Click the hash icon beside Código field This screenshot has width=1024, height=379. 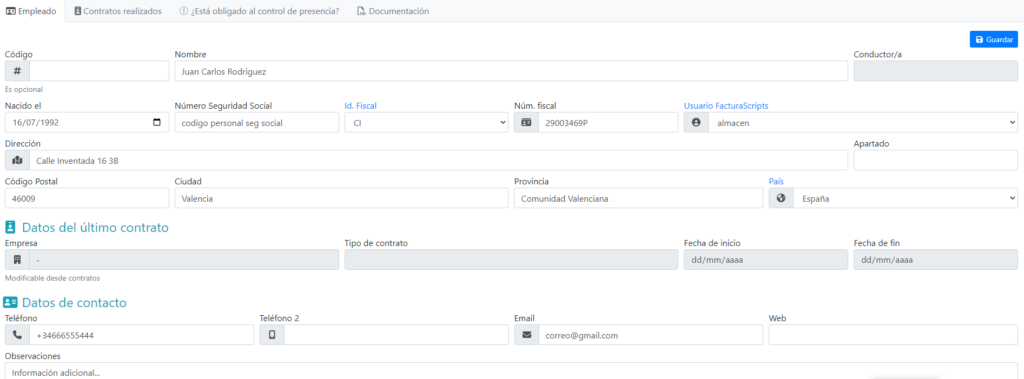(x=18, y=71)
